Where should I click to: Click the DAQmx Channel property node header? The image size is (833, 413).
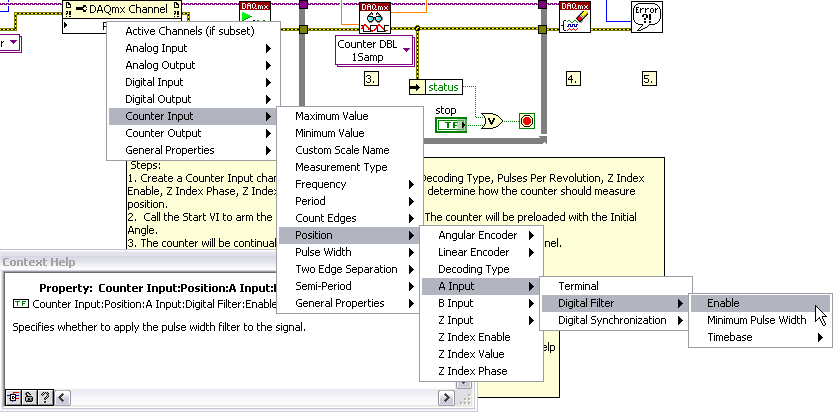[122, 9]
